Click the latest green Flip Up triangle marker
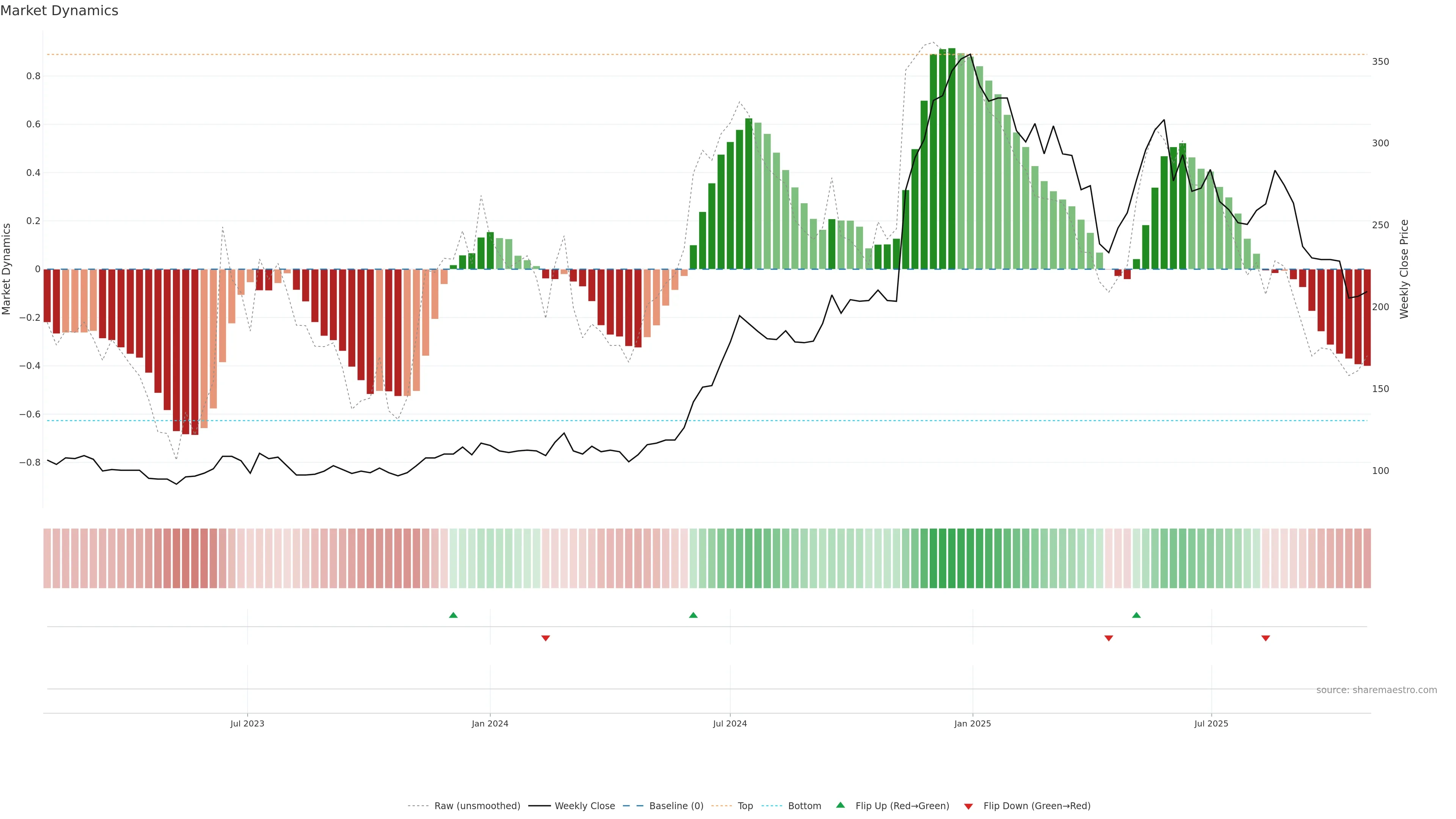 point(1137,615)
